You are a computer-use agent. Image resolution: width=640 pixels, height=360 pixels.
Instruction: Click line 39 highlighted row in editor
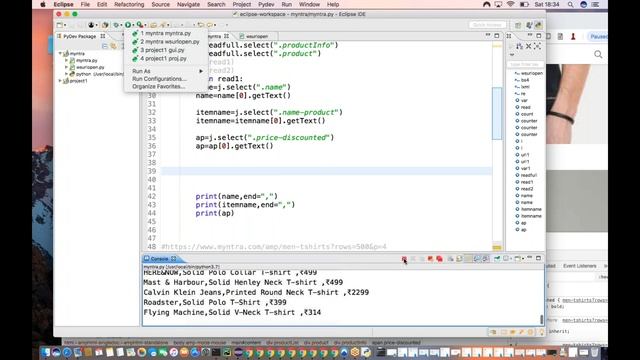tap(326, 171)
